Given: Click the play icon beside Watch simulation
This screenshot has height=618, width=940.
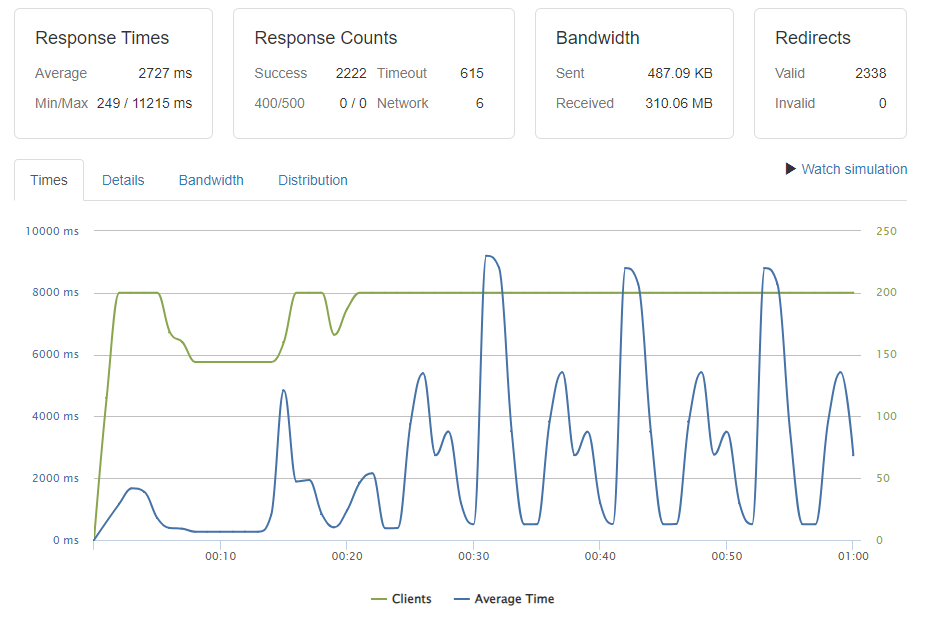Looking at the screenshot, I should [x=788, y=169].
